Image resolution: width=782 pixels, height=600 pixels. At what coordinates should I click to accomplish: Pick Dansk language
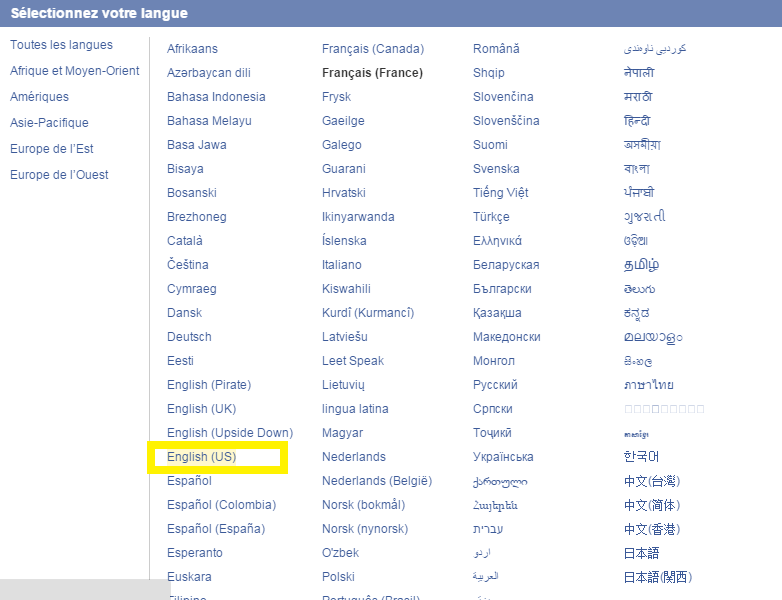pyautogui.click(x=185, y=313)
